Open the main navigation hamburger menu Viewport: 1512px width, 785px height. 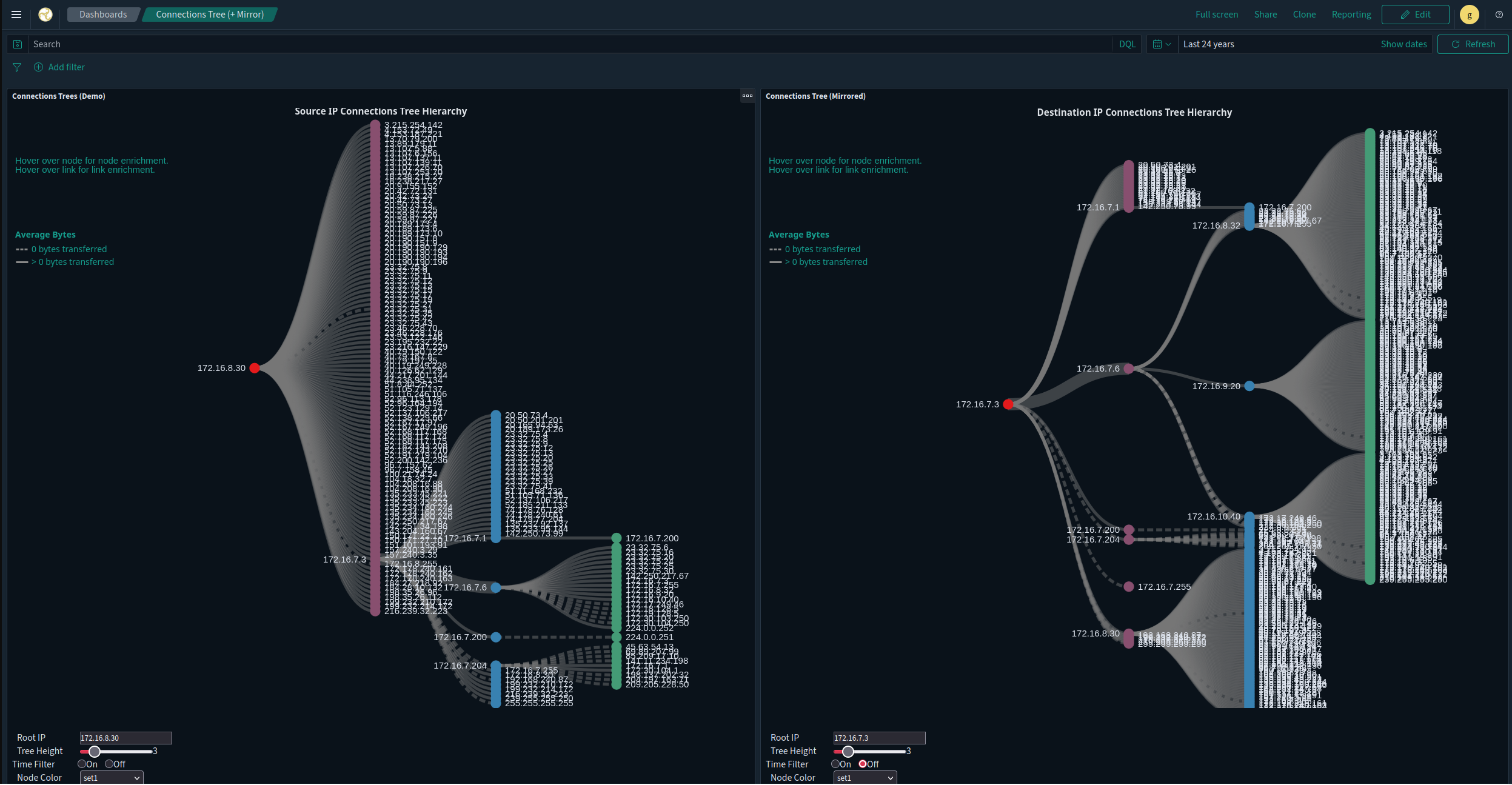pos(16,15)
